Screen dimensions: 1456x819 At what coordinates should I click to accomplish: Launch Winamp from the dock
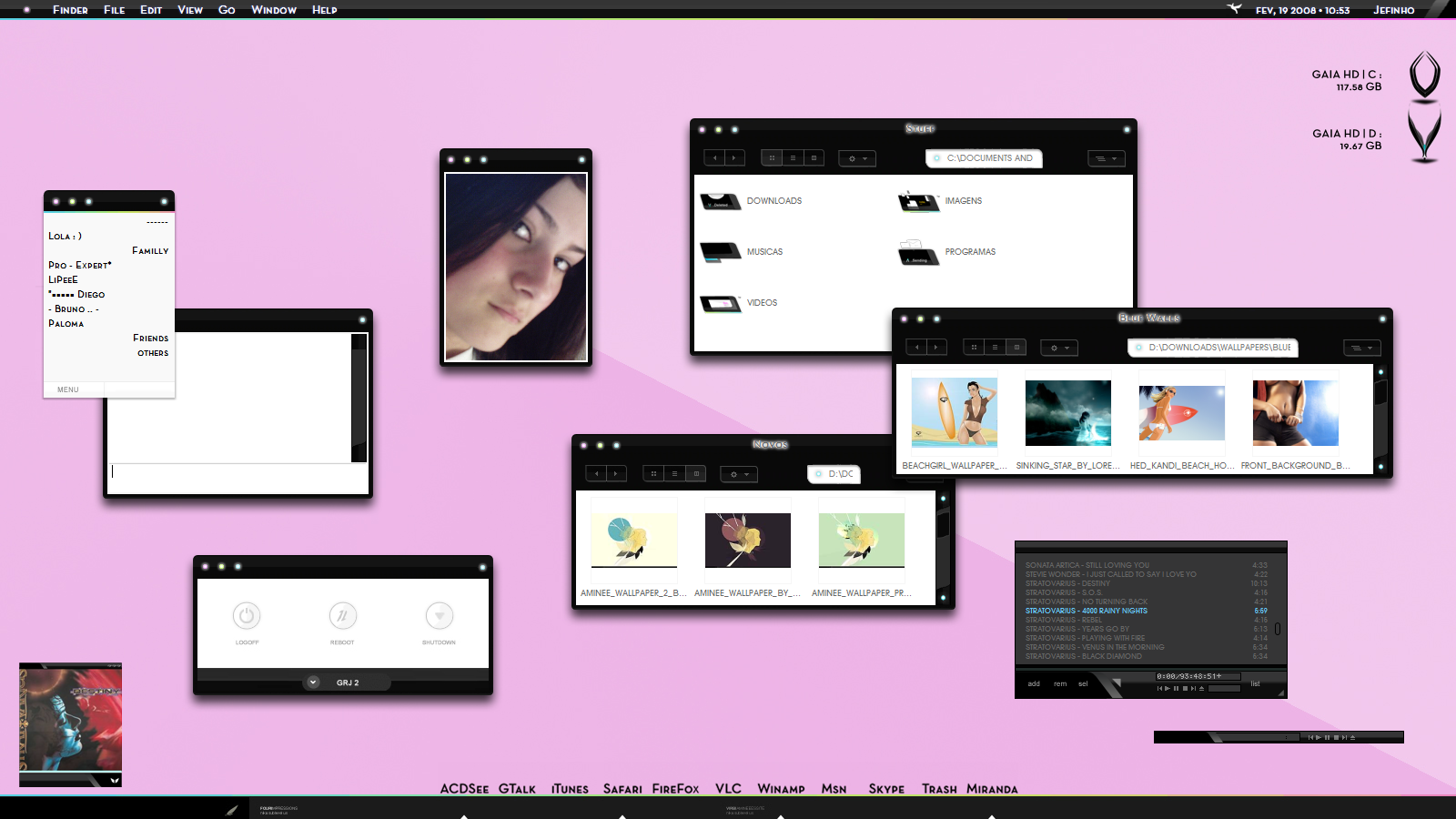pos(781,789)
